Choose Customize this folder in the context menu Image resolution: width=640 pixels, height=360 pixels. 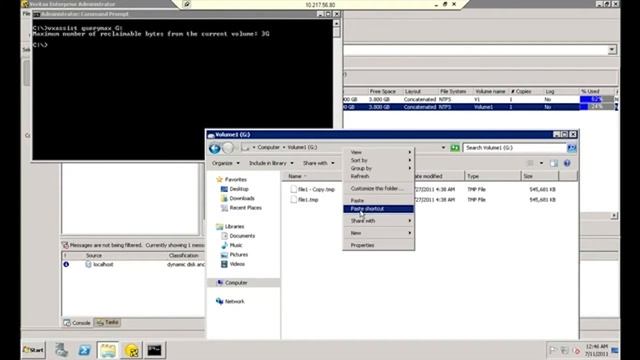coord(379,189)
